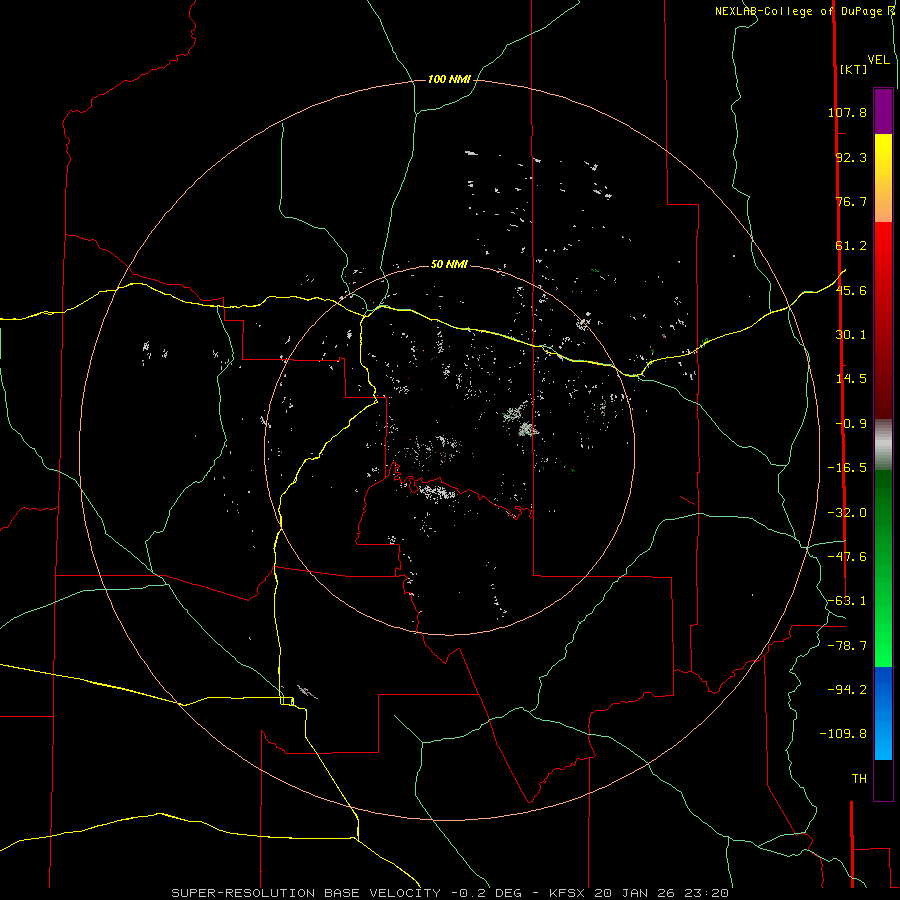Click the 50 NMI range ring label

449,265
